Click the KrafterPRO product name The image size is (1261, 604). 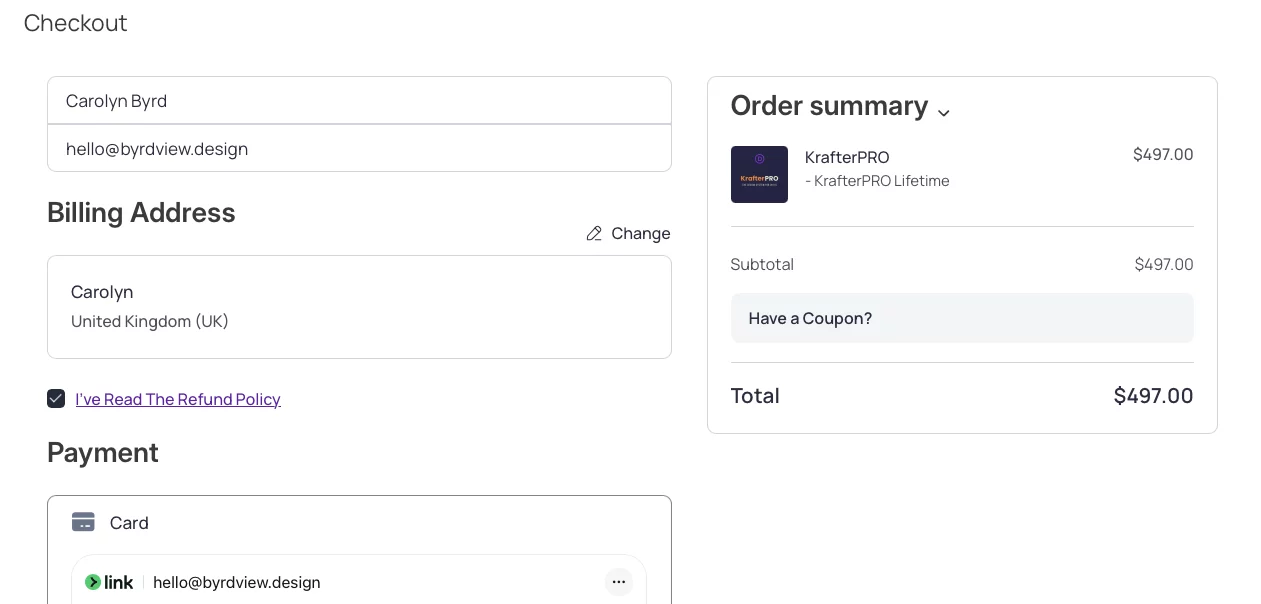[847, 157]
